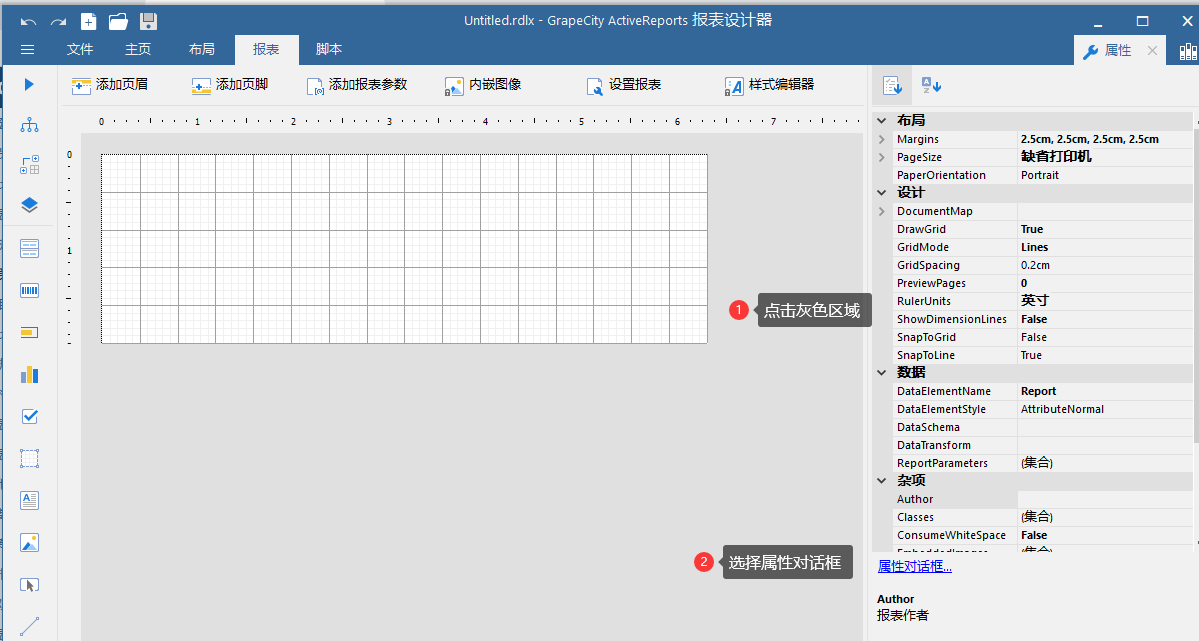
Task: Click the preview play arrow
Action: [29, 84]
